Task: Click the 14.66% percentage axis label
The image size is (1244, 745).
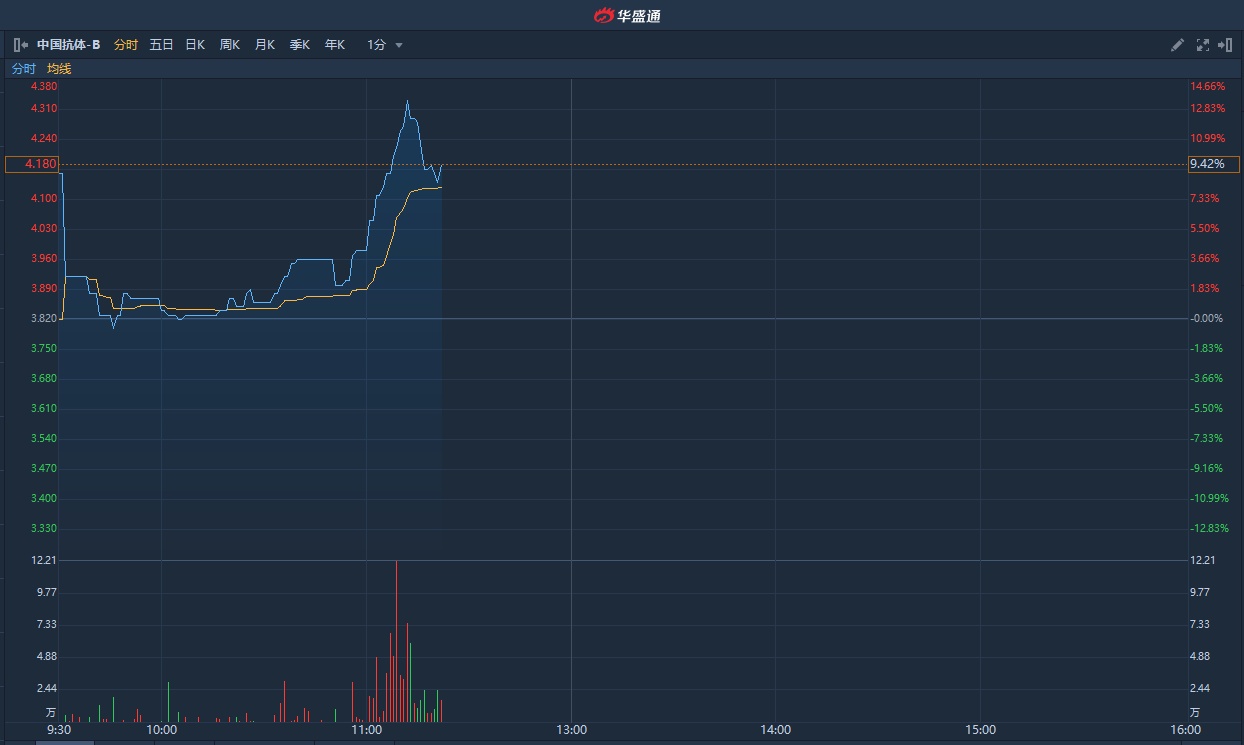Action: point(1207,87)
